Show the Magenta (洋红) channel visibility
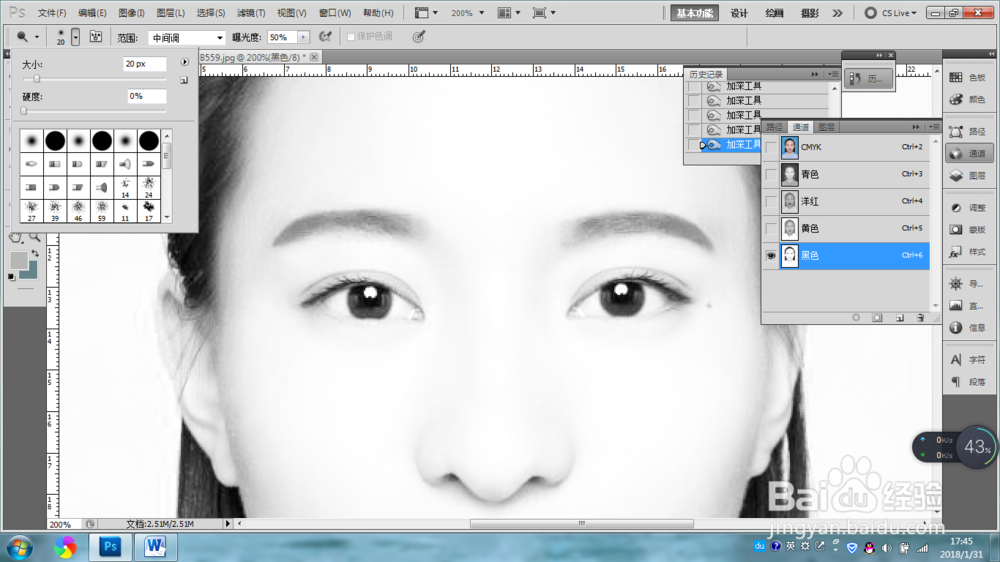This screenshot has height=562, width=1000. (x=771, y=202)
